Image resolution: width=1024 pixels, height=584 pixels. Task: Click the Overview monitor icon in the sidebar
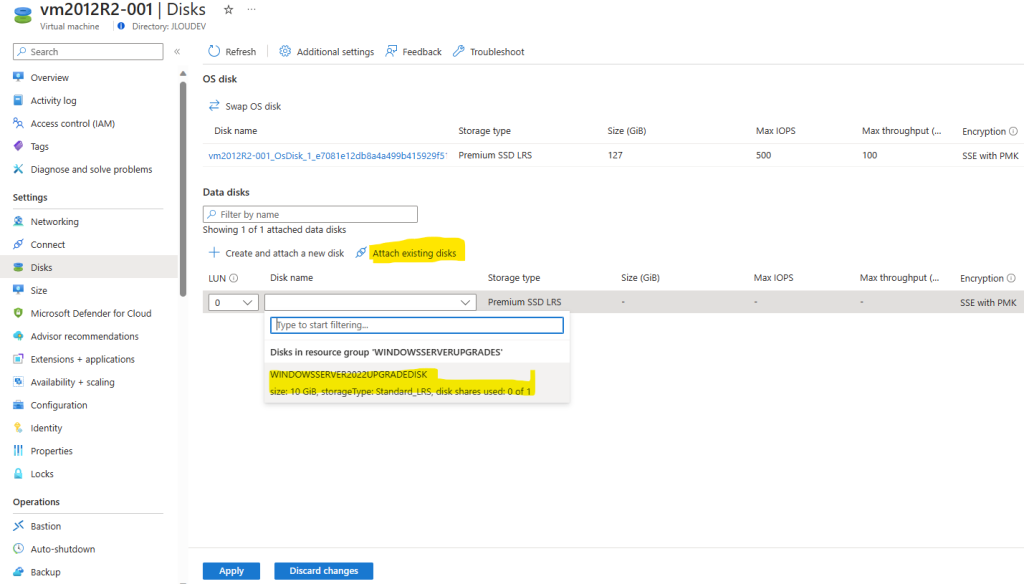[18, 77]
